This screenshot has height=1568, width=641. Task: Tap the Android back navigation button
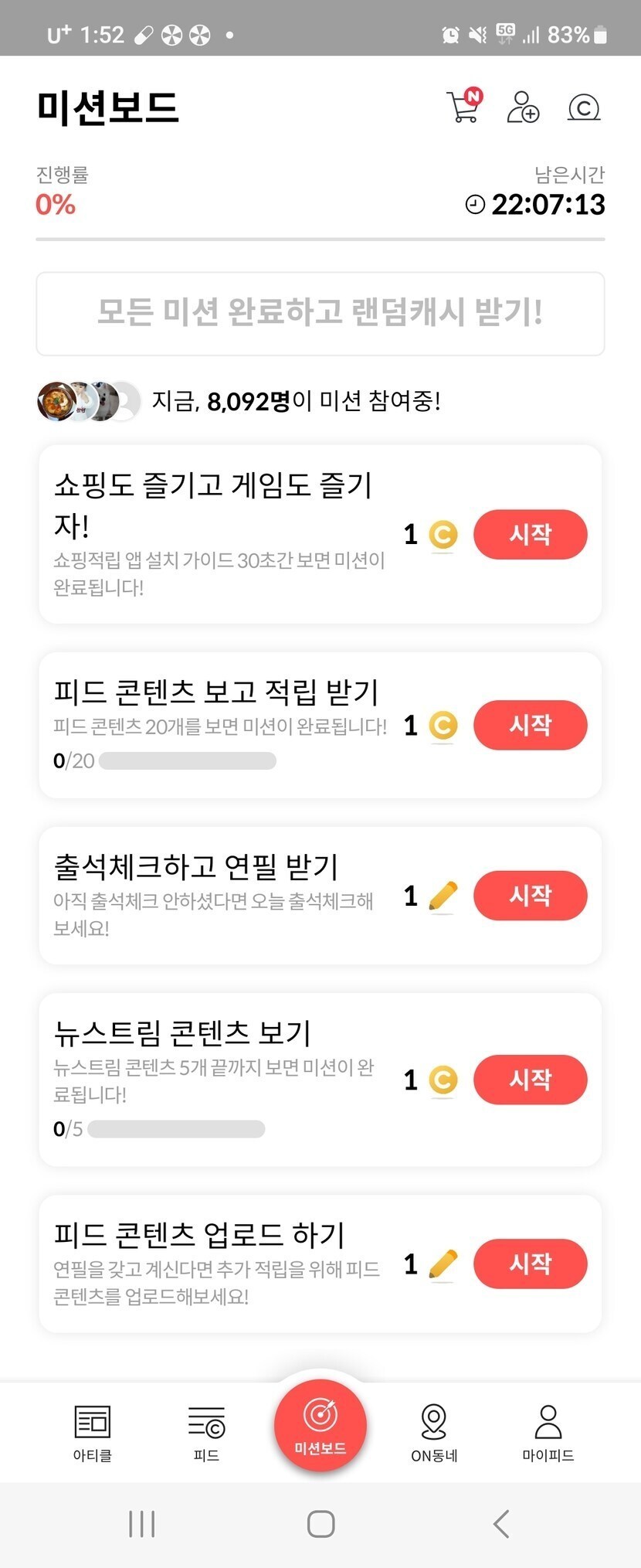pos(501,1523)
